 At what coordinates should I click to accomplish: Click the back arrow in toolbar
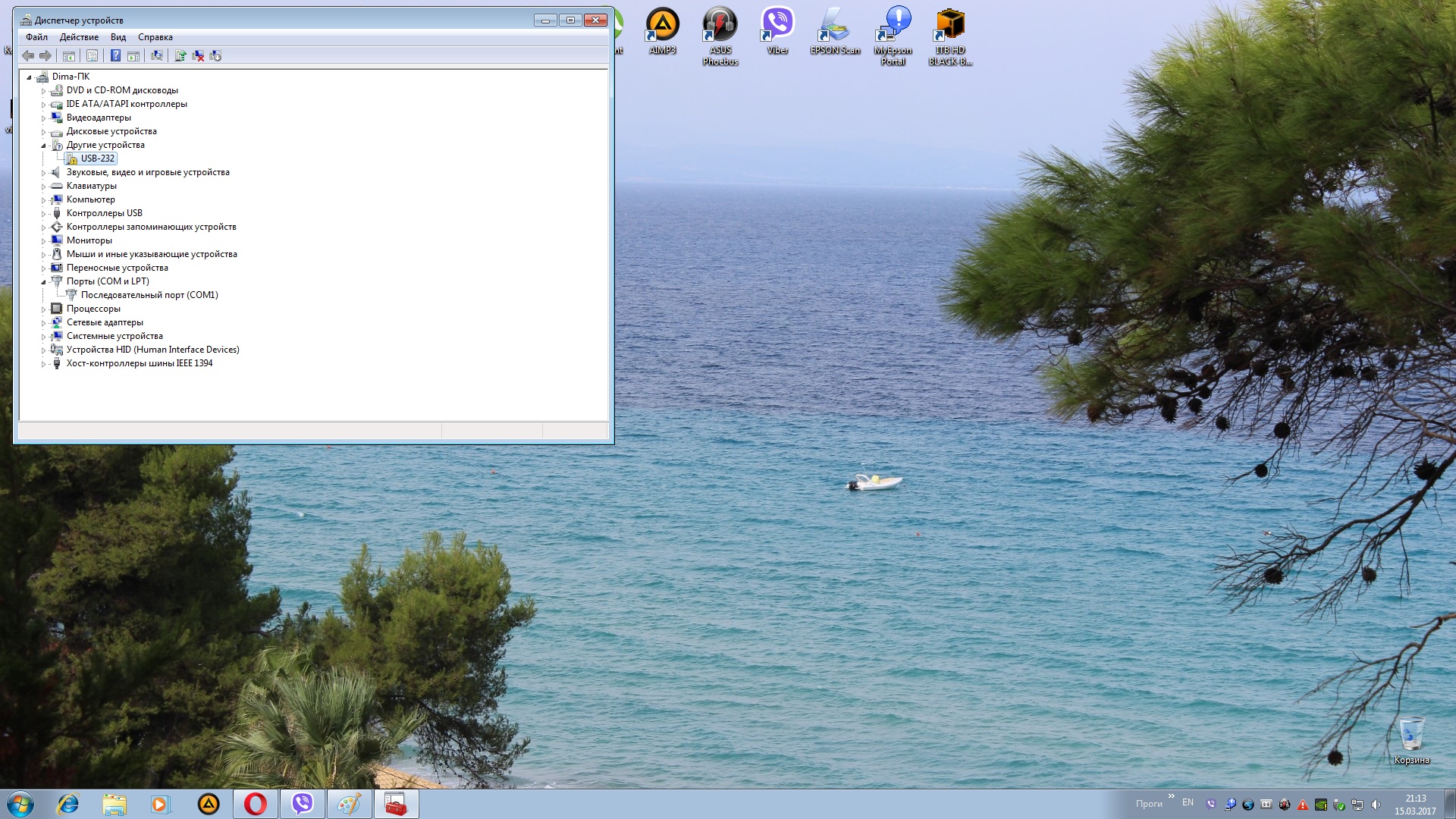click(28, 55)
